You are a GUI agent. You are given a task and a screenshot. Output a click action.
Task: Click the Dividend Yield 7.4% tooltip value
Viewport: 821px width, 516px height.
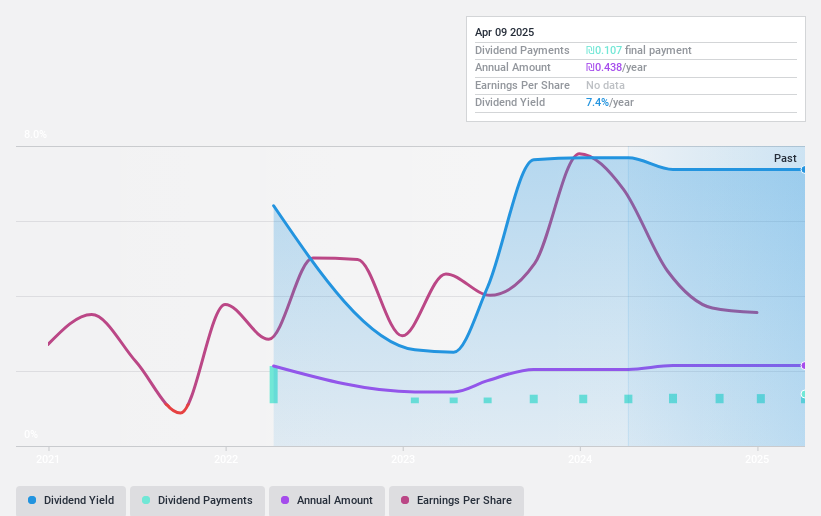[x=597, y=102]
